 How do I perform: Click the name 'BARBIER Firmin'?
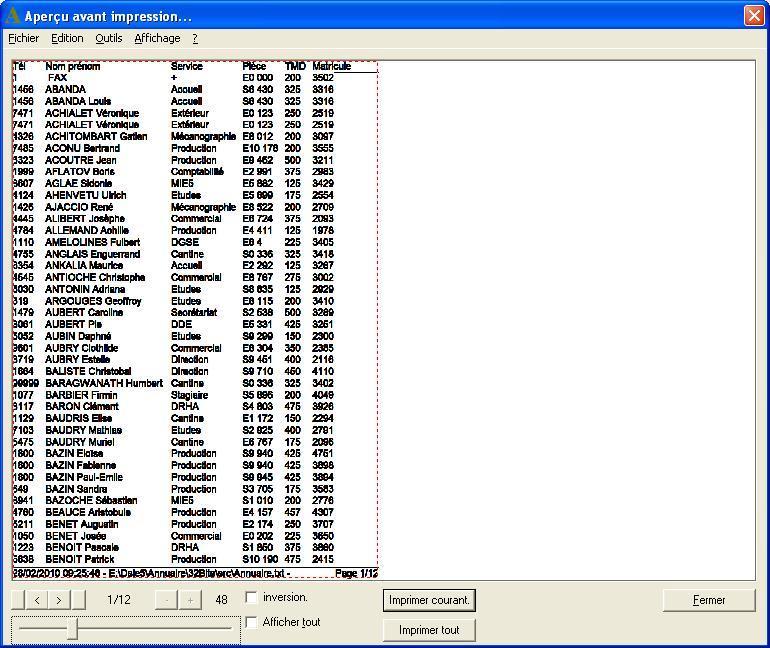[82, 395]
